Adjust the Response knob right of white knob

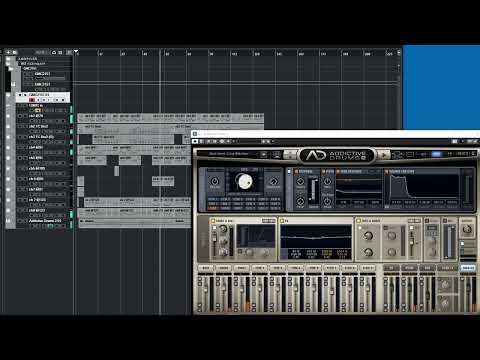click(273, 181)
